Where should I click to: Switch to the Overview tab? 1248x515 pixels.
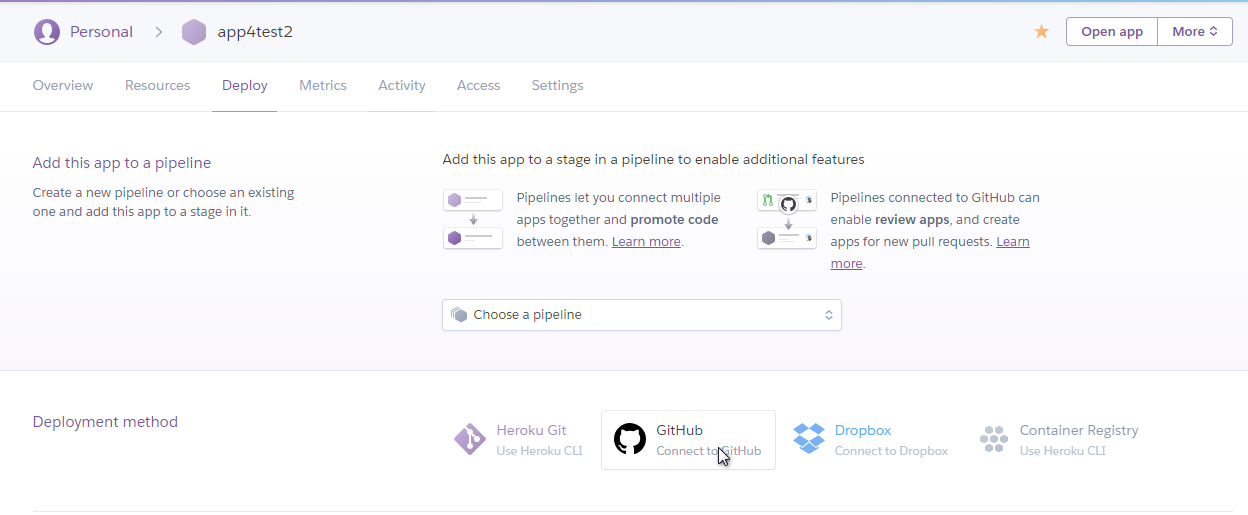point(63,86)
